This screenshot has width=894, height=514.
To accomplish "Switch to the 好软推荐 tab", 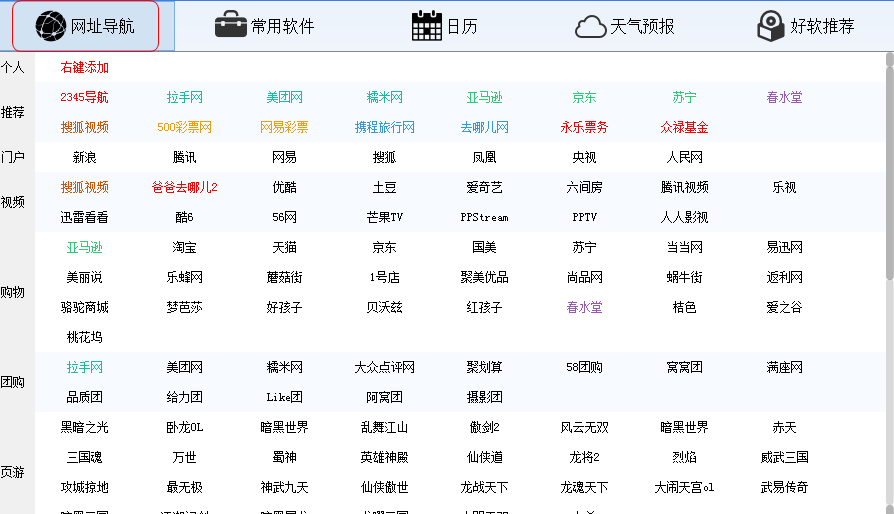I will click(806, 26).
